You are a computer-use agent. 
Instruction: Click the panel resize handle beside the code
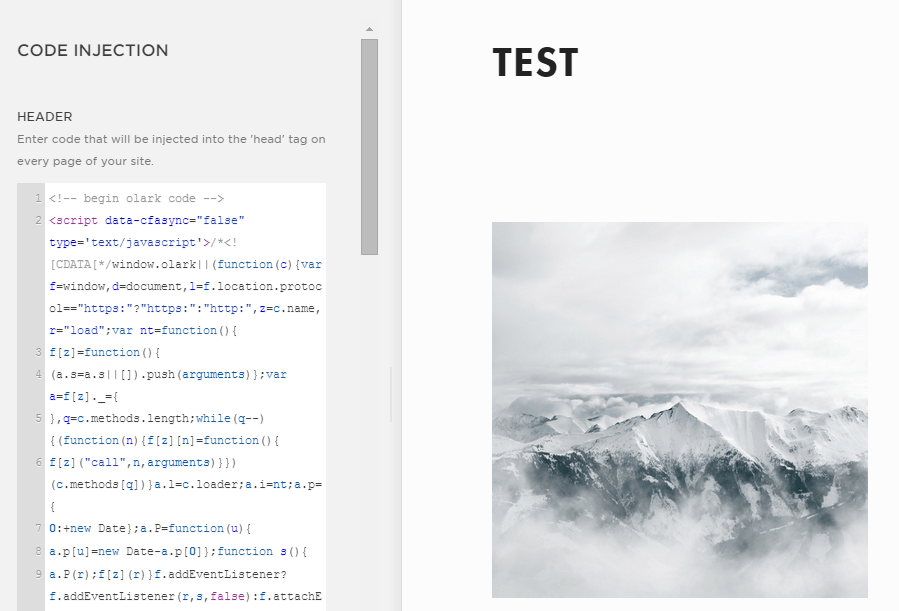tap(391, 379)
